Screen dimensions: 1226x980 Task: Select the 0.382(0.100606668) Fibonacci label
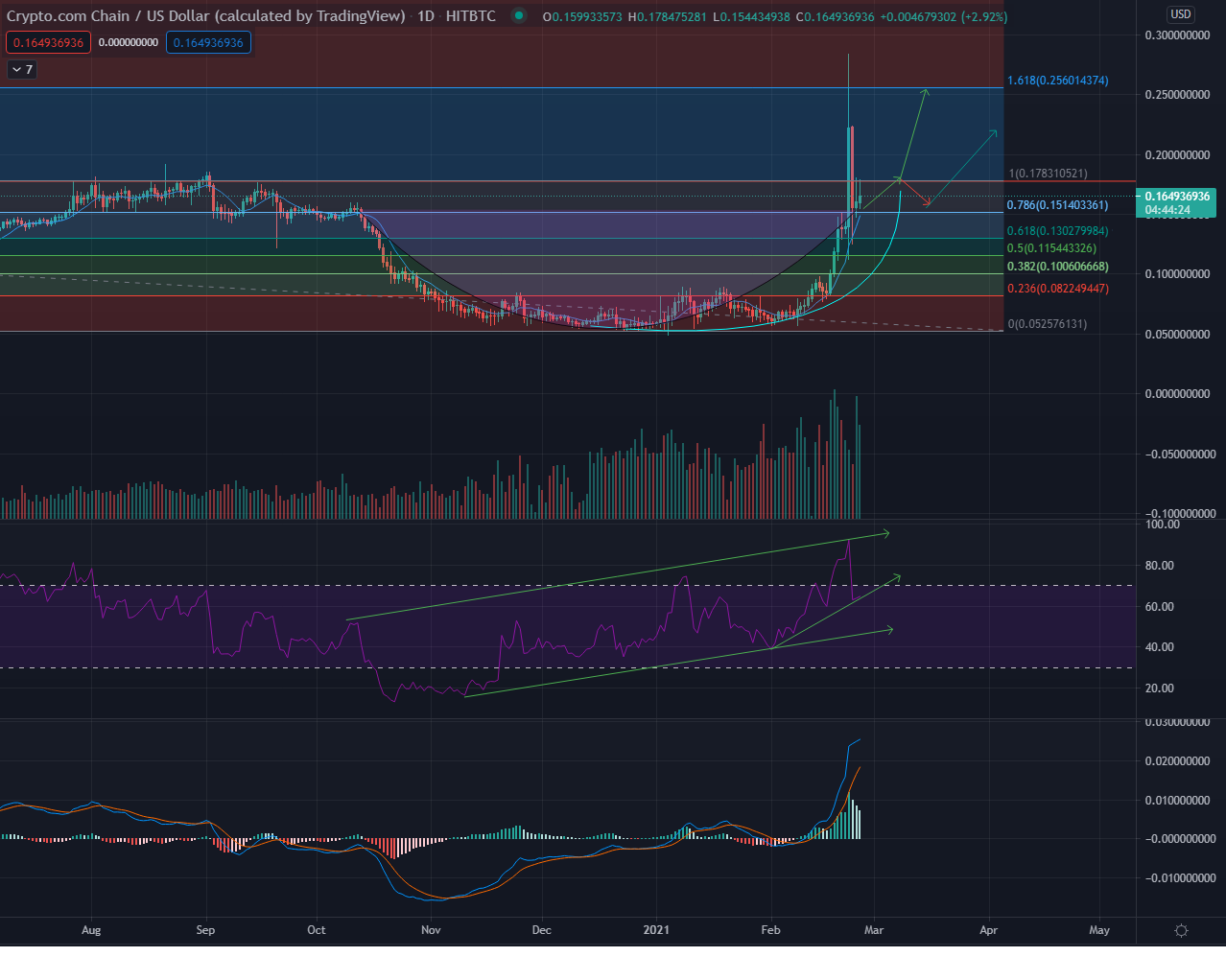pos(1057,267)
